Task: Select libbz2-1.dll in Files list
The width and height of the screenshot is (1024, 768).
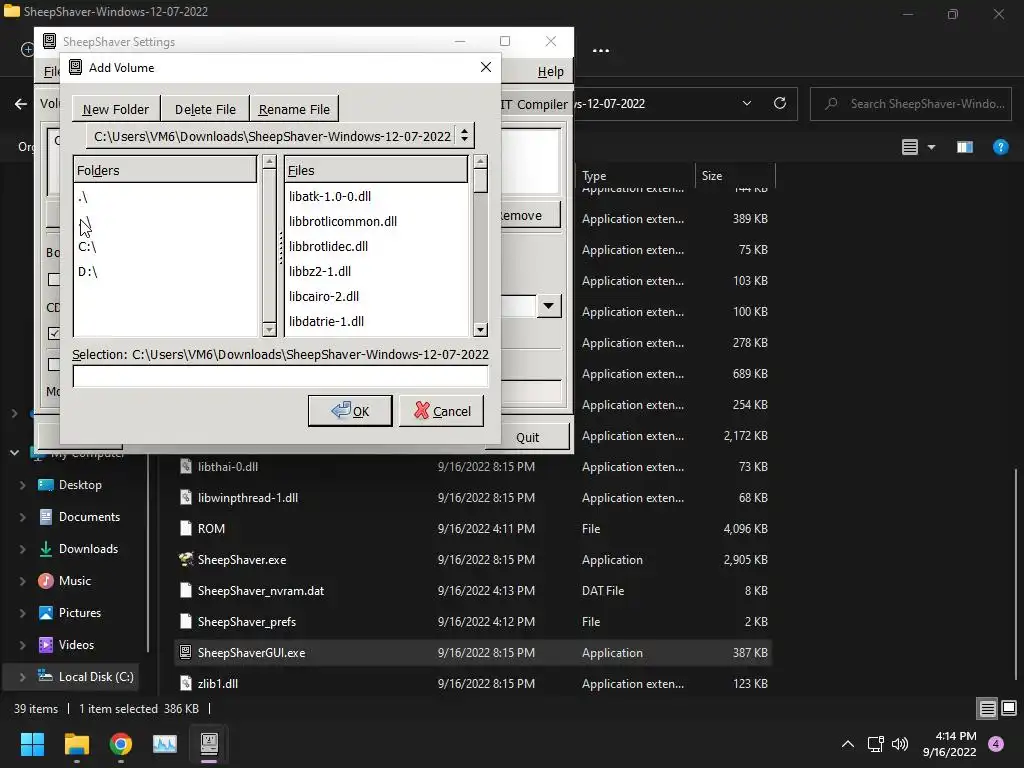Action: [320, 271]
